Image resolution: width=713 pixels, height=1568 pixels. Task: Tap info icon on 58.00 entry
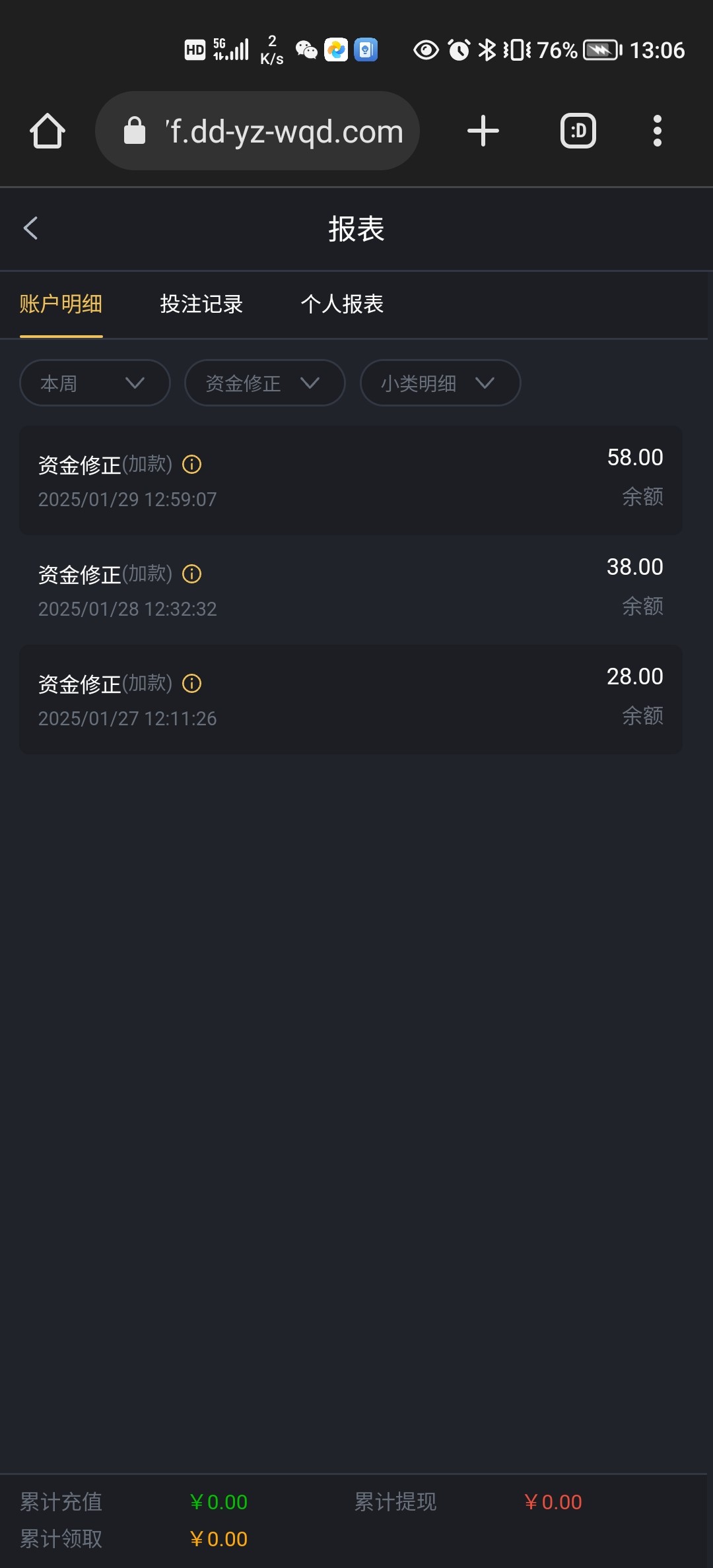(191, 465)
